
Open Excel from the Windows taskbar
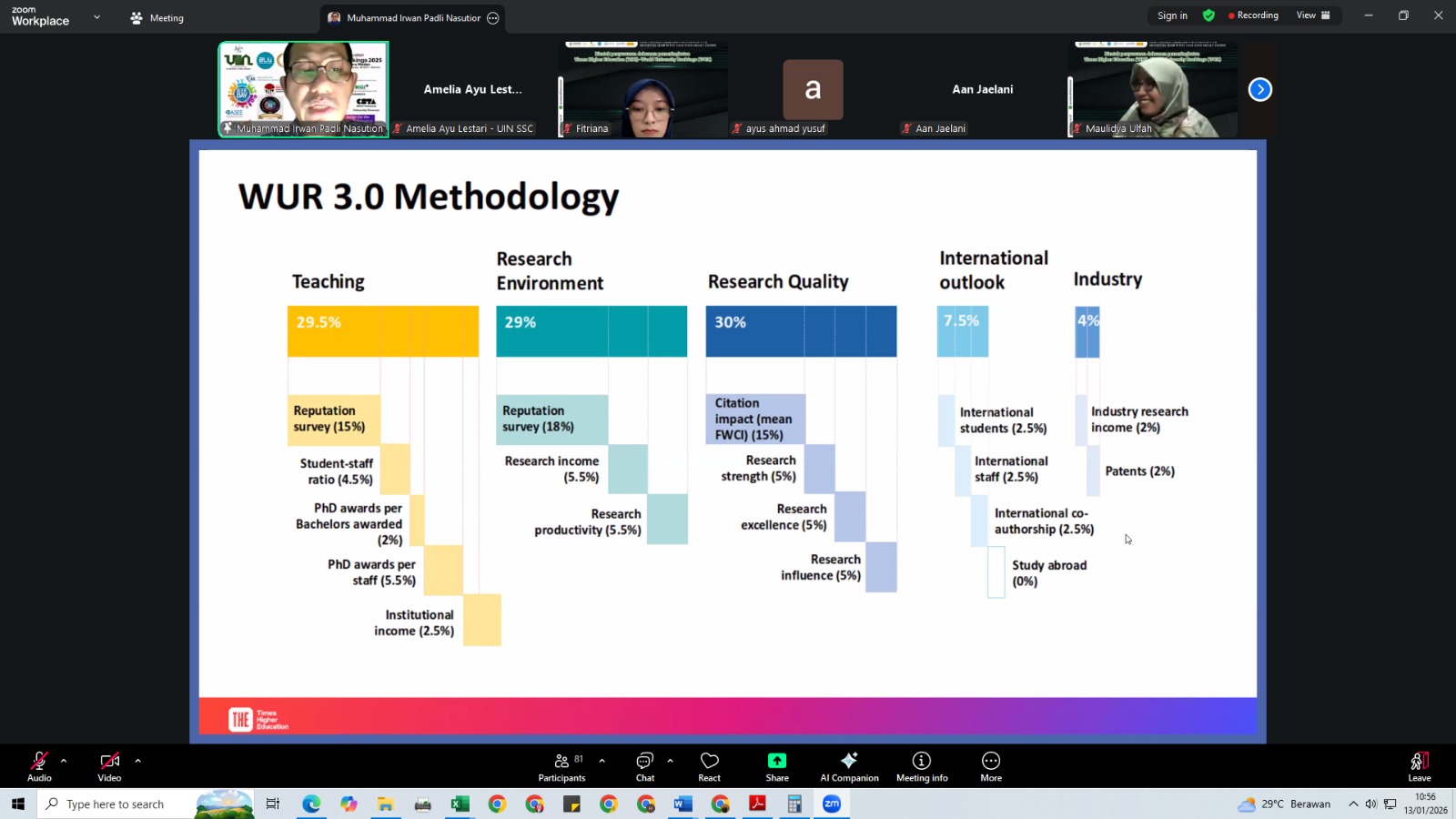[x=460, y=804]
